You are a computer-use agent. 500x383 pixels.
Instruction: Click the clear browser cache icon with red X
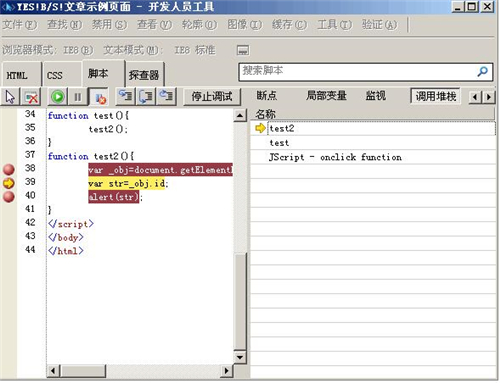pos(31,97)
